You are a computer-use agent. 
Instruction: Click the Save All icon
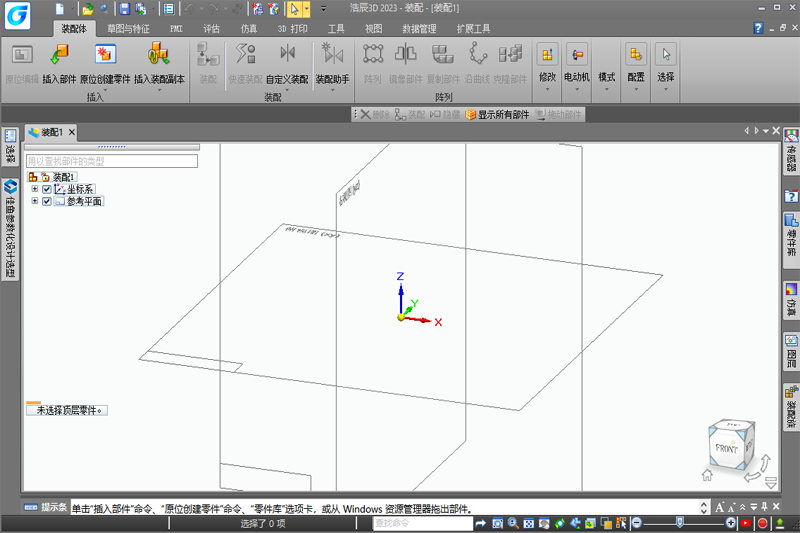[140, 9]
